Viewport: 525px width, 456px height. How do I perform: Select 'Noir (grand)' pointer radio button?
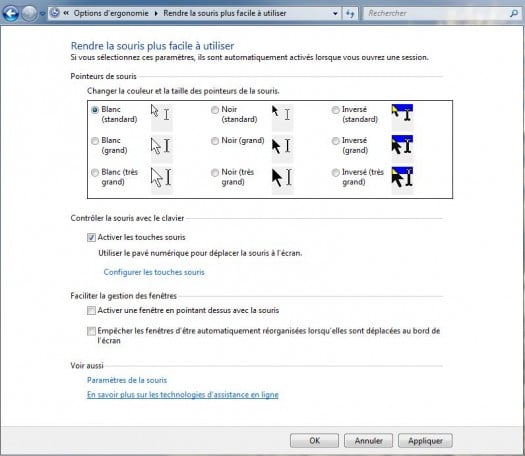point(215,141)
